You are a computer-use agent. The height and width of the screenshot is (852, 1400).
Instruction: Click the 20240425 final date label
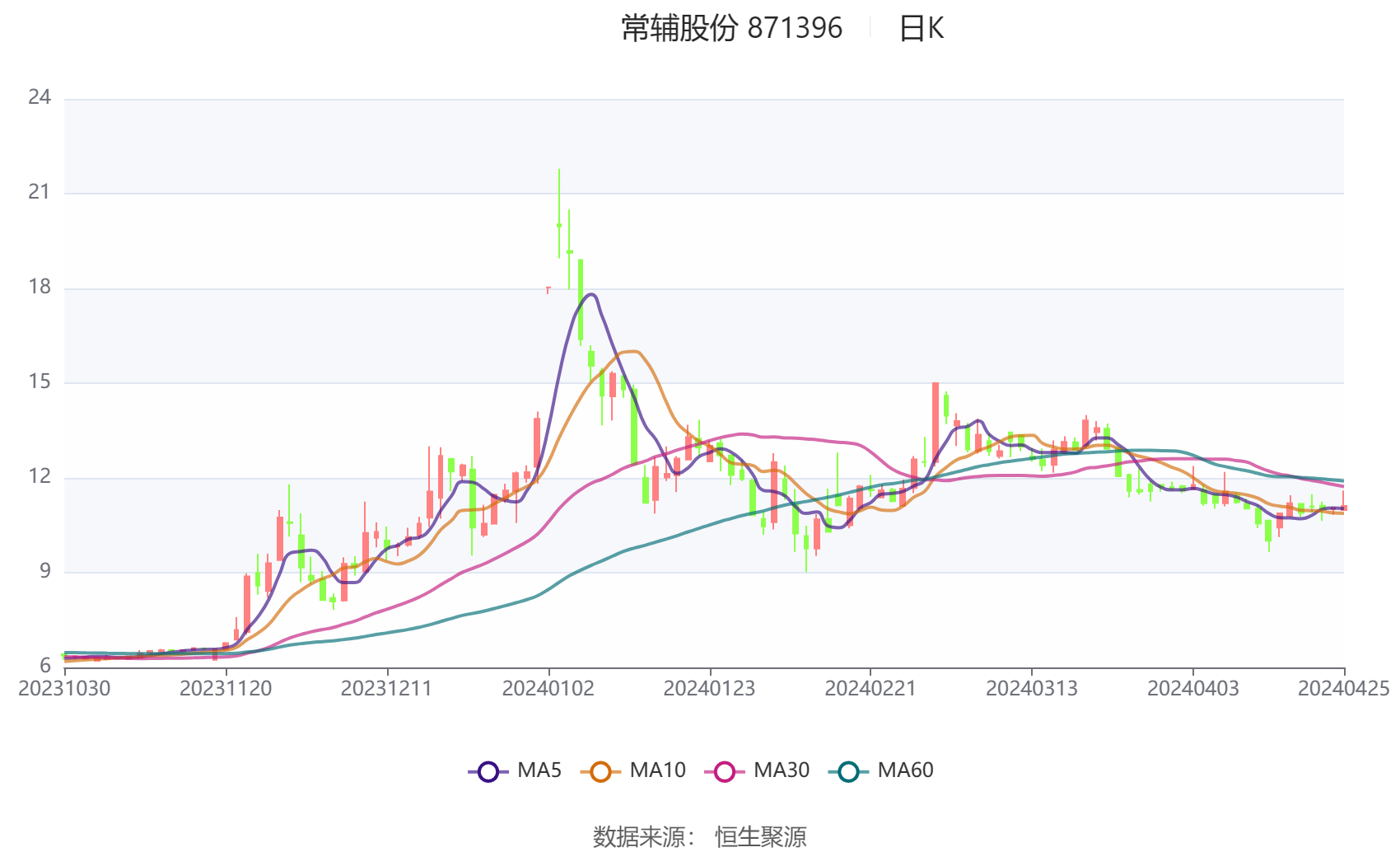point(1343,689)
